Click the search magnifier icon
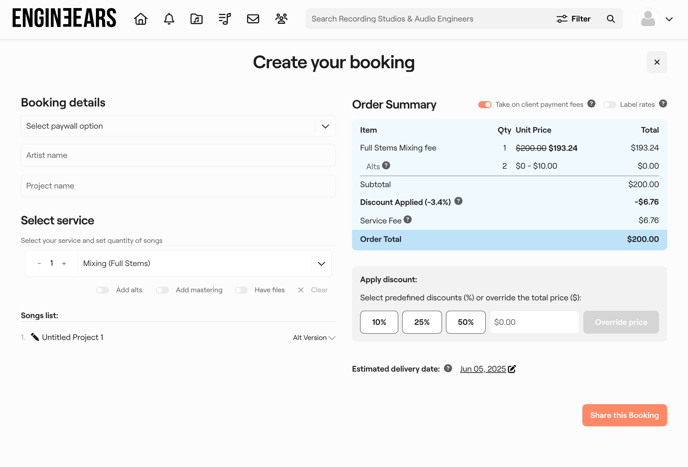Screen dimensions: 688x467 point(611,19)
